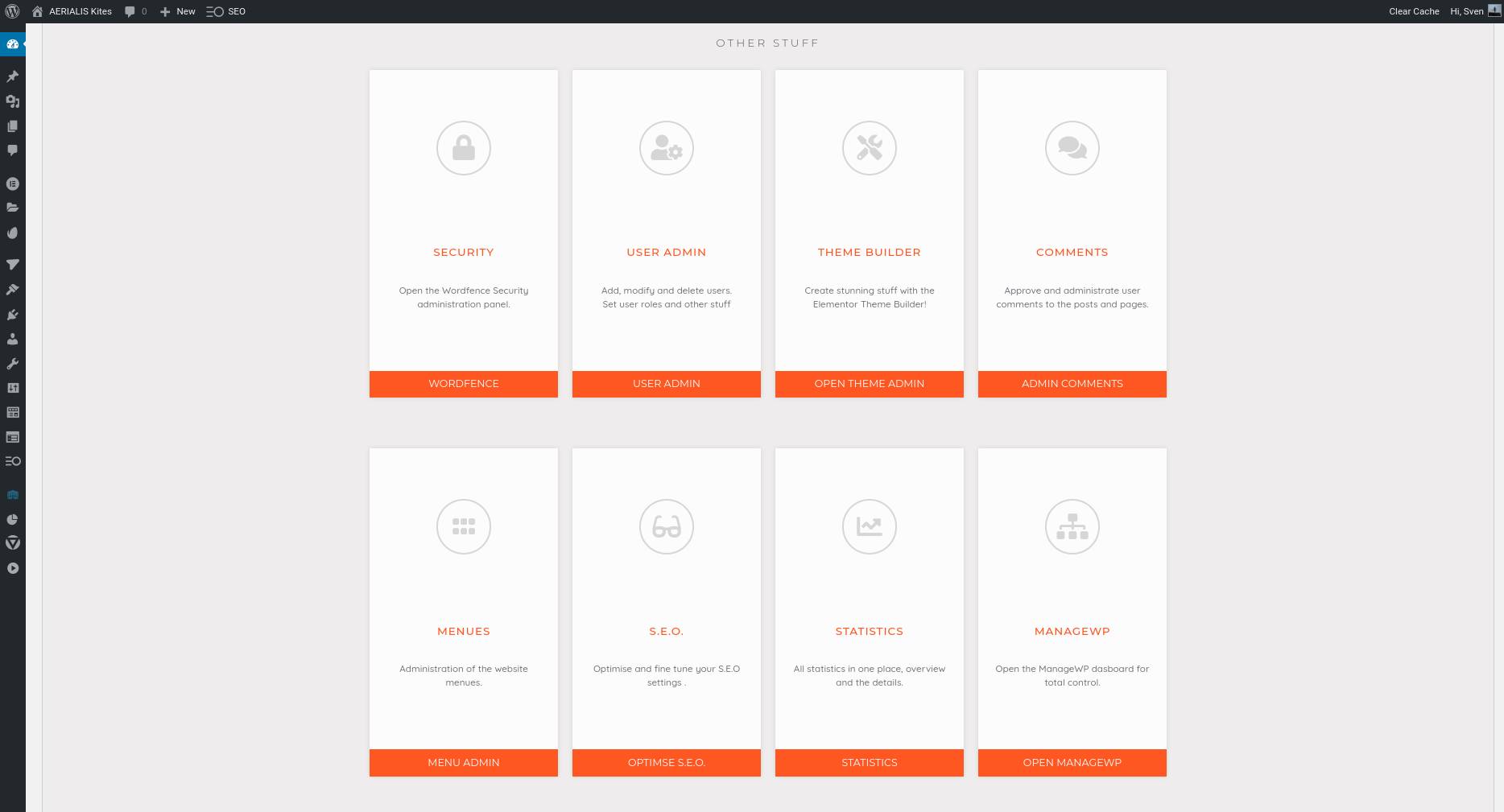Click the MENU ADMIN button
This screenshot has height=812, width=1504.
pos(464,763)
